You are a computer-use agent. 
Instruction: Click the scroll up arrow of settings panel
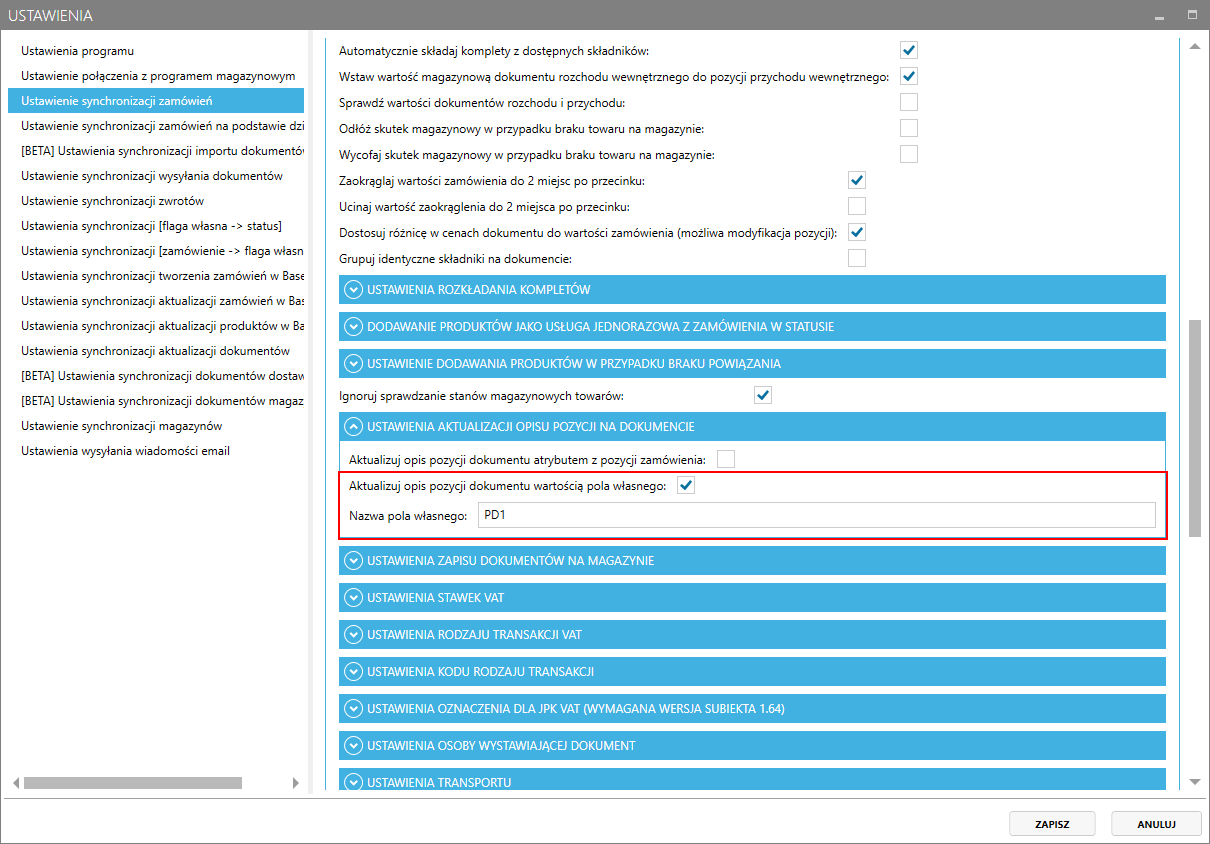click(1194, 46)
